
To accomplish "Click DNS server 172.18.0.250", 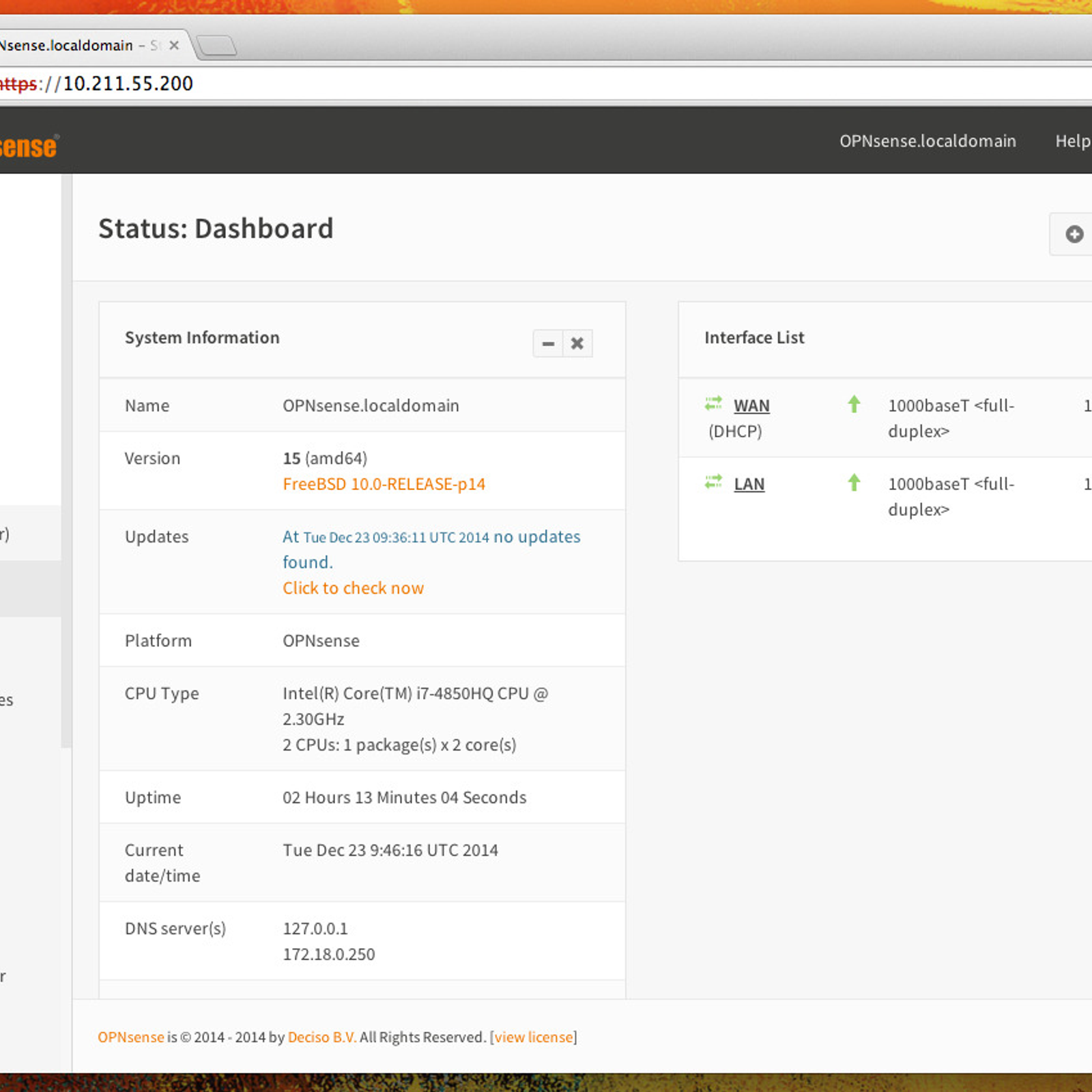I will pos(329,954).
